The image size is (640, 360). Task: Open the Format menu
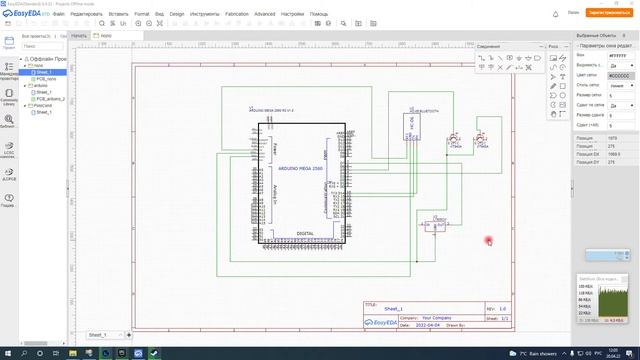[142, 14]
